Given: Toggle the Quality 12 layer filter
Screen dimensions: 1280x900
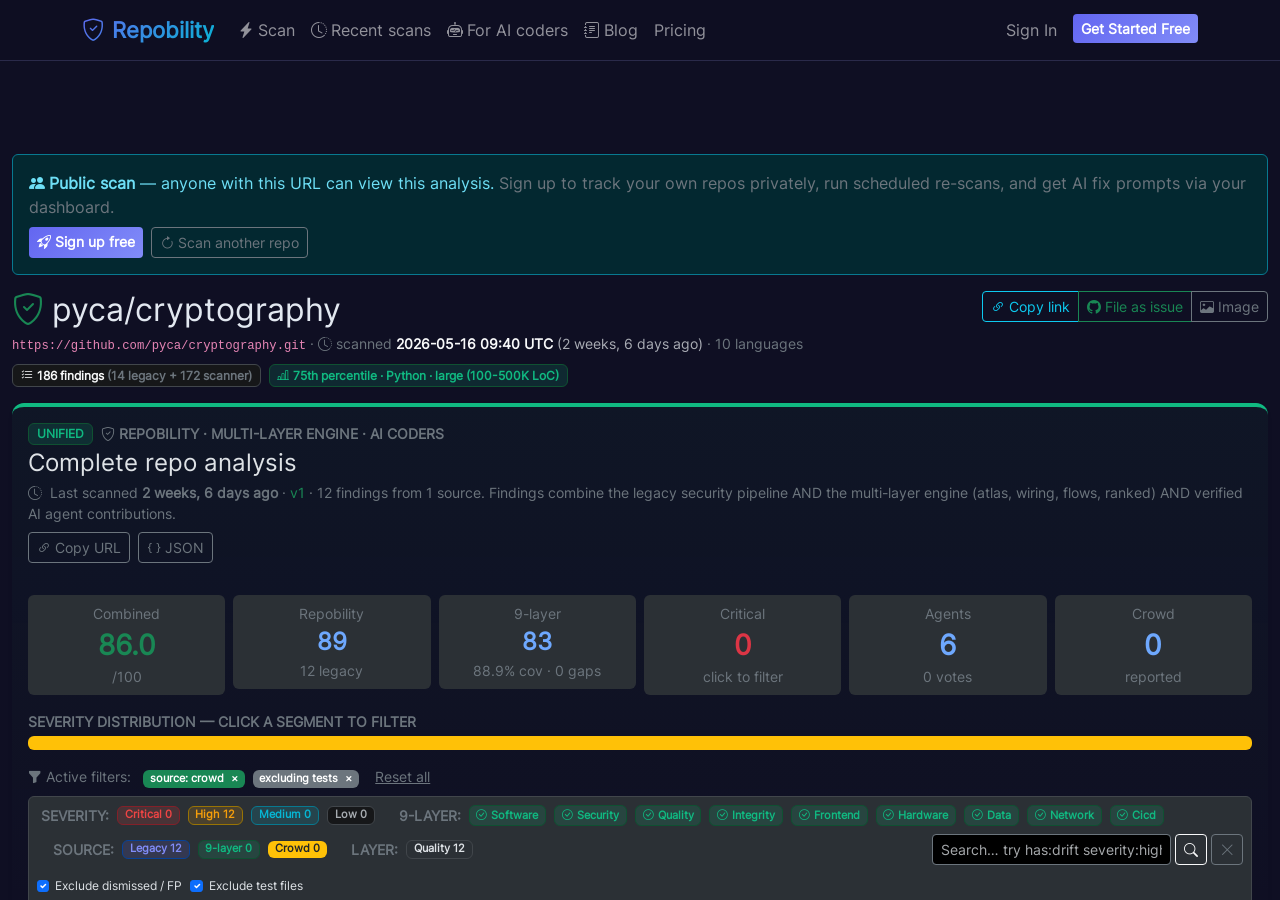Looking at the screenshot, I should (x=439, y=849).
